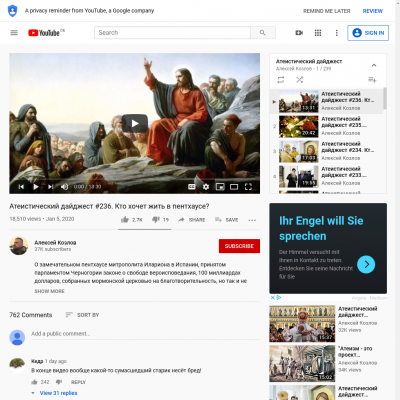Image resolution: width=400 pixels, height=400 pixels.
Task: Open the more actions ellipsis below video
Action: point(252,220)
